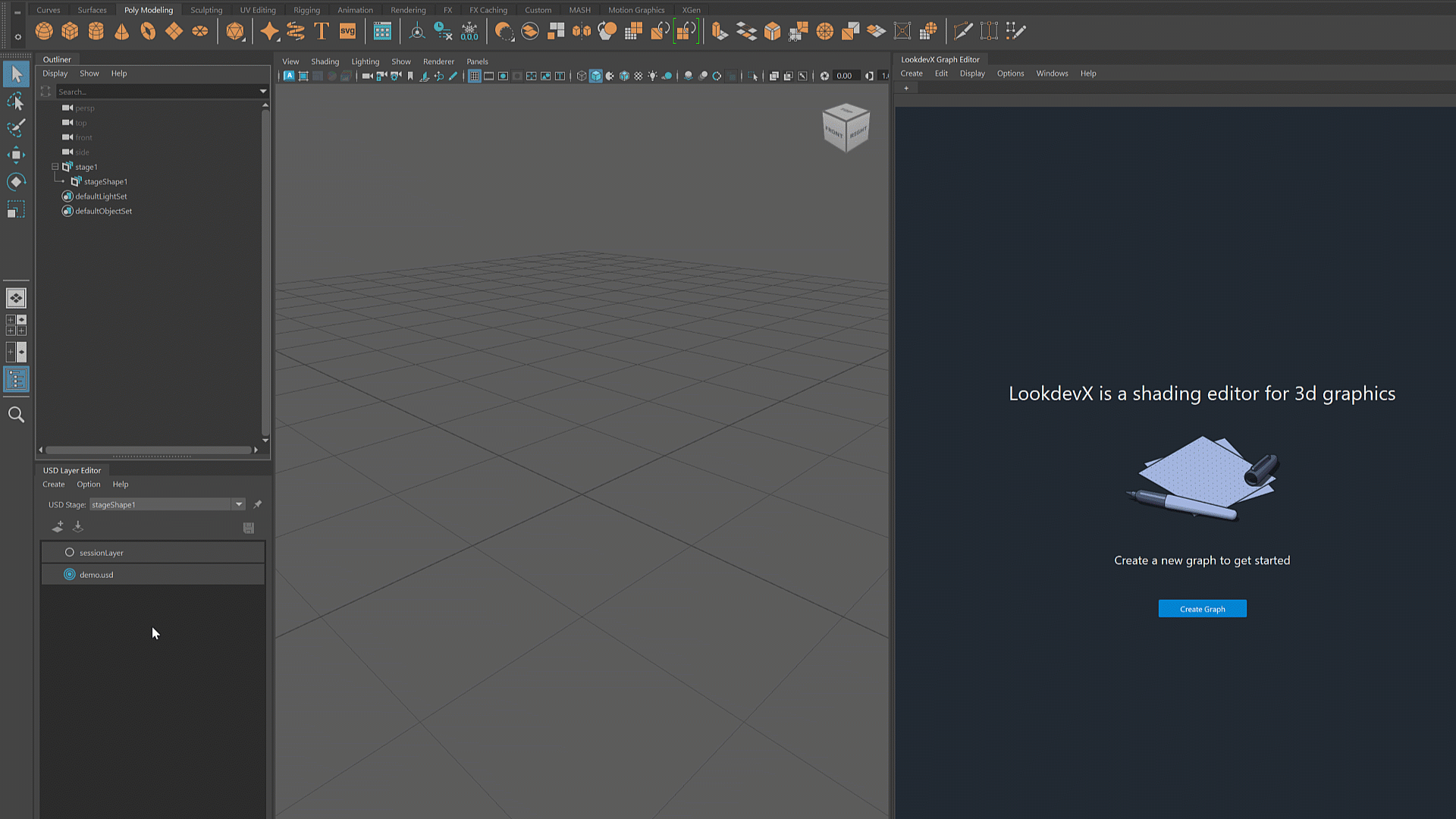This screenshot has width=1456, height=819.
Task: Open the Outliner search filter dropdown
Action: coord(263,92)
